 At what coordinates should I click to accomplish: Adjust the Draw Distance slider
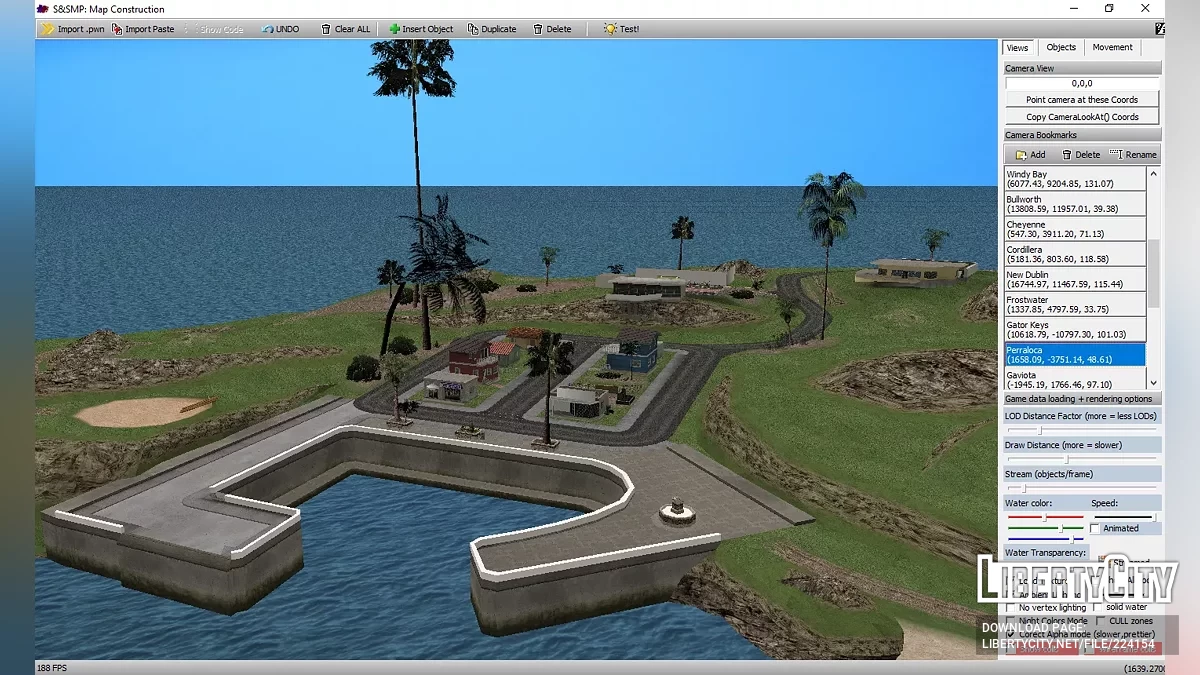click(1066, 459)
